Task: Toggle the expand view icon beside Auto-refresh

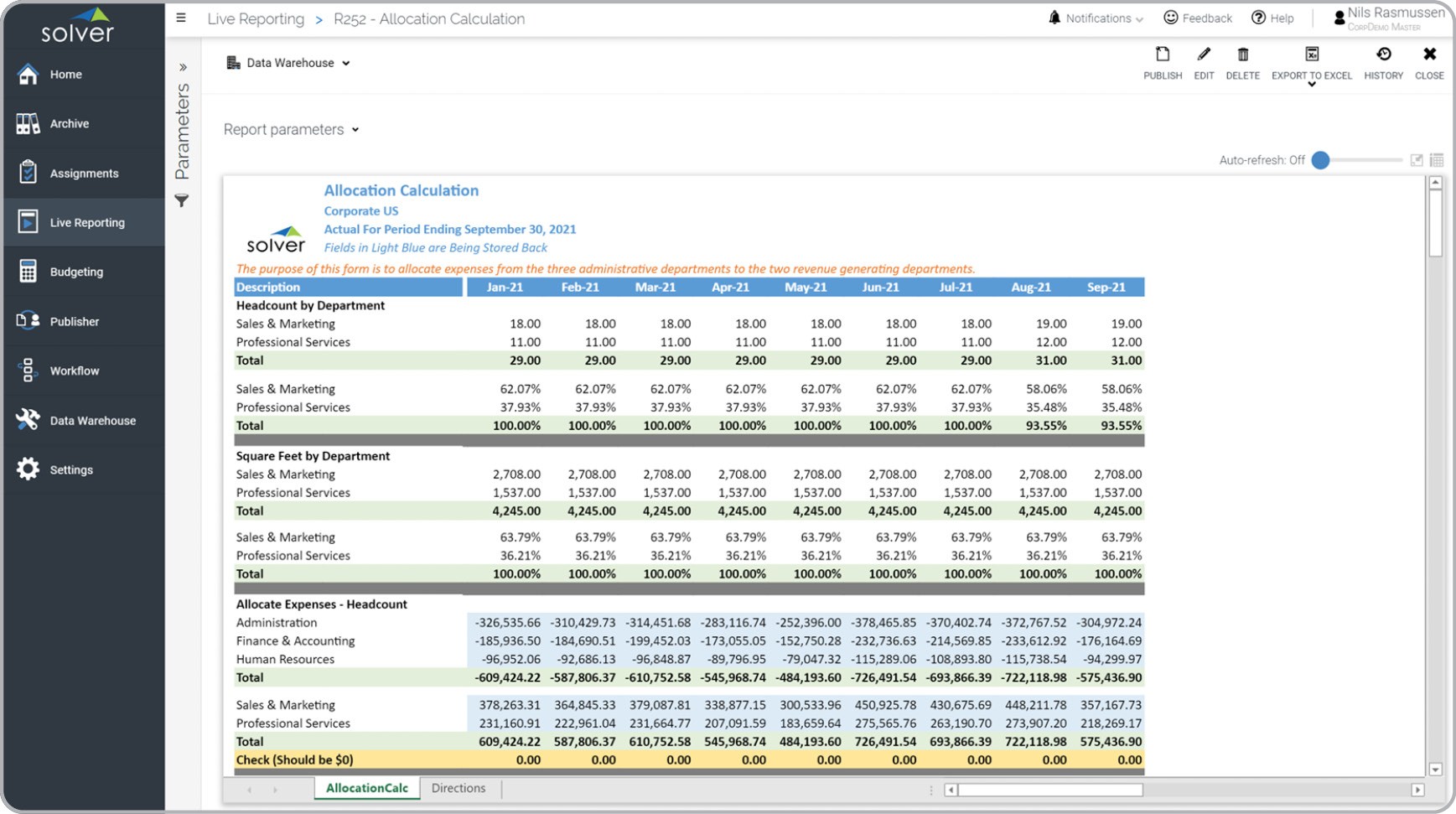Action: [1417, 160]
